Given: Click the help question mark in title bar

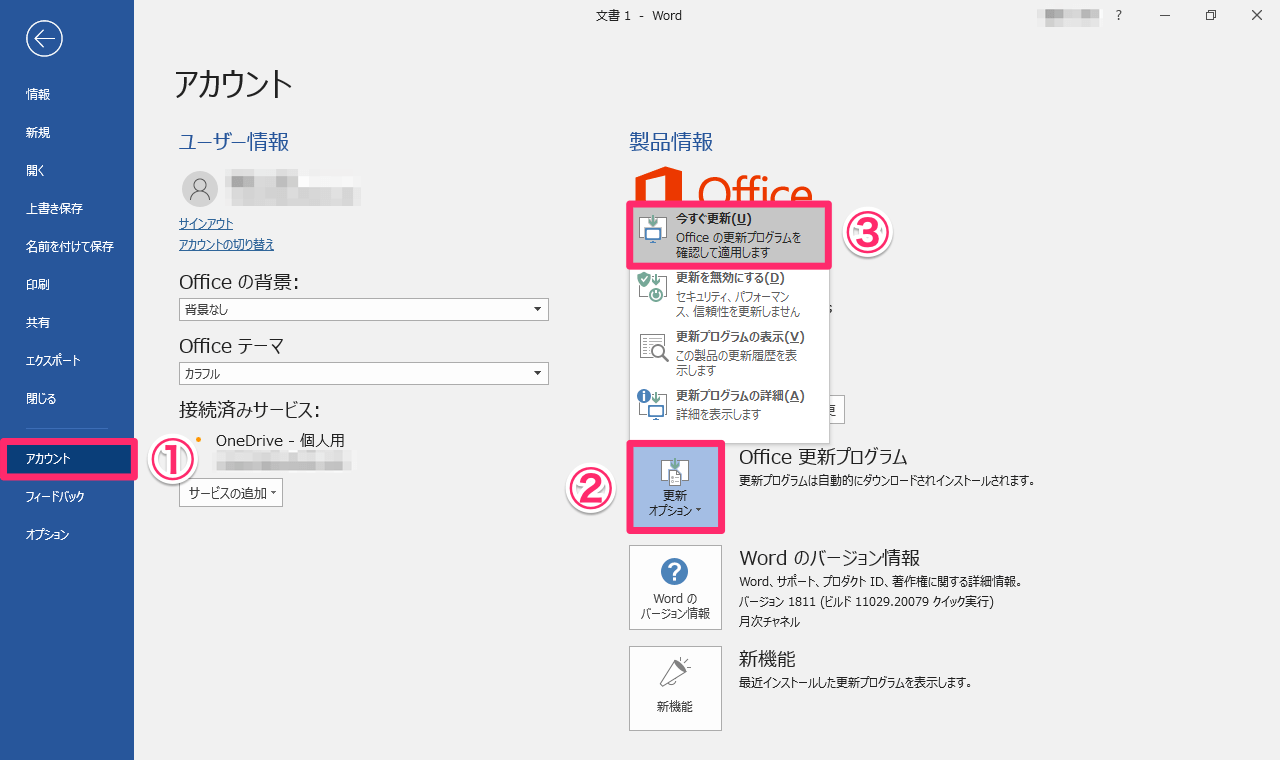Looking at the screenshot, I should click(1119, 15).
